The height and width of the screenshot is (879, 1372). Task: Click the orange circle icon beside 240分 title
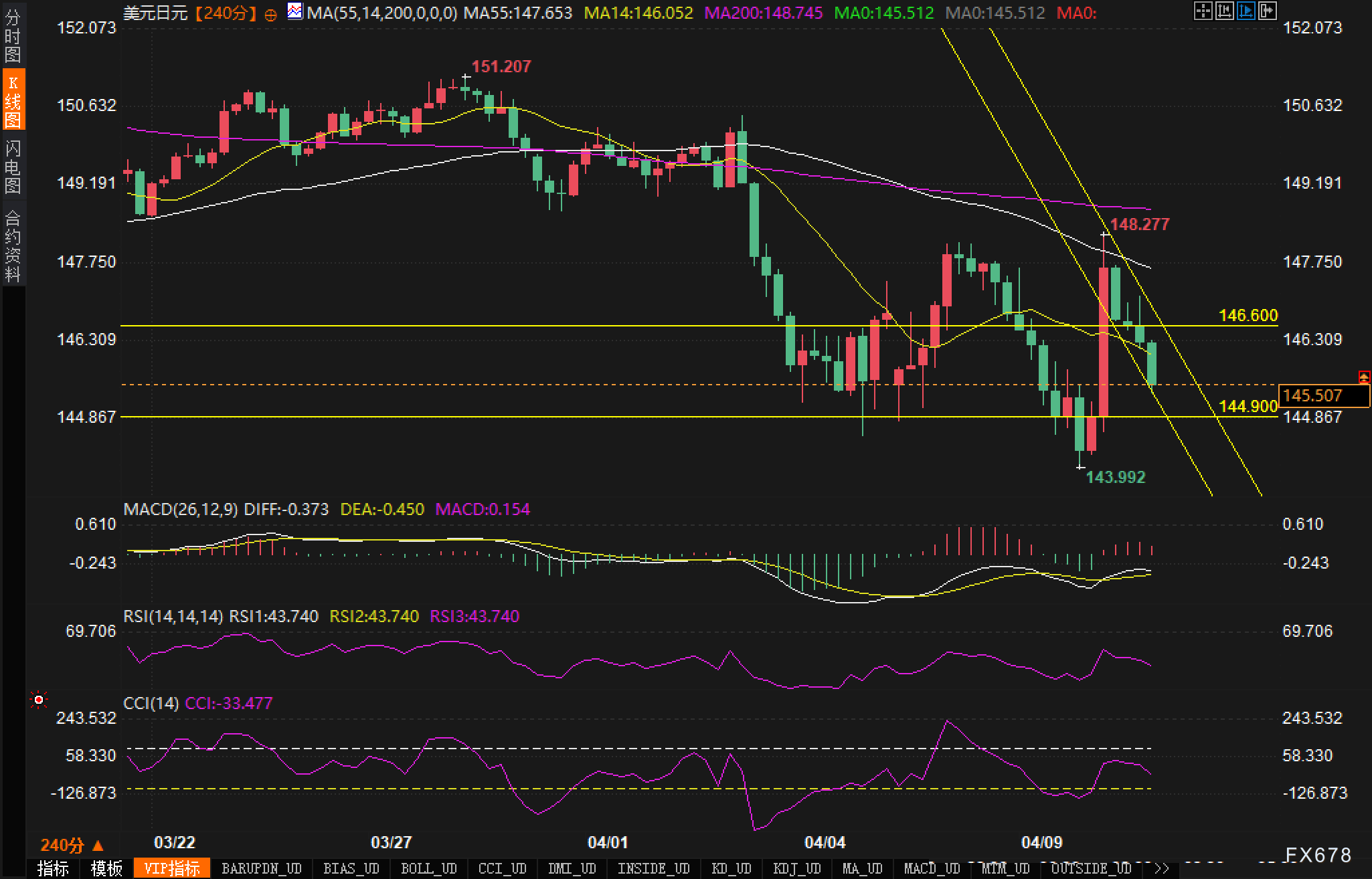(x=270, y=15)
